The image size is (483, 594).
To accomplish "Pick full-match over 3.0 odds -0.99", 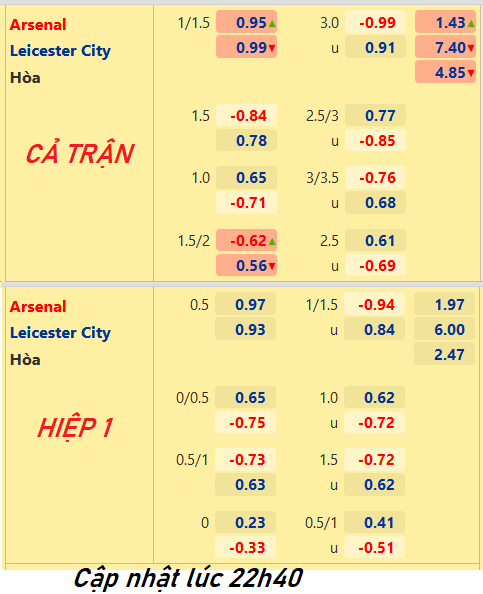I will click(375, 22).
